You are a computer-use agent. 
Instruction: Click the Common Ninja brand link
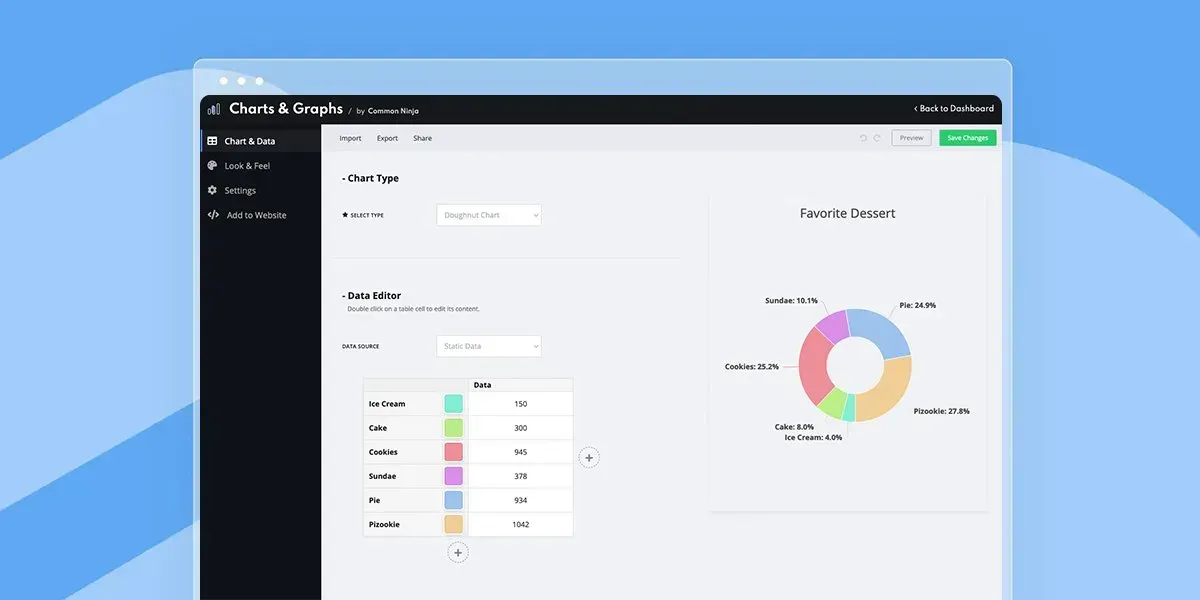point(393,111)
